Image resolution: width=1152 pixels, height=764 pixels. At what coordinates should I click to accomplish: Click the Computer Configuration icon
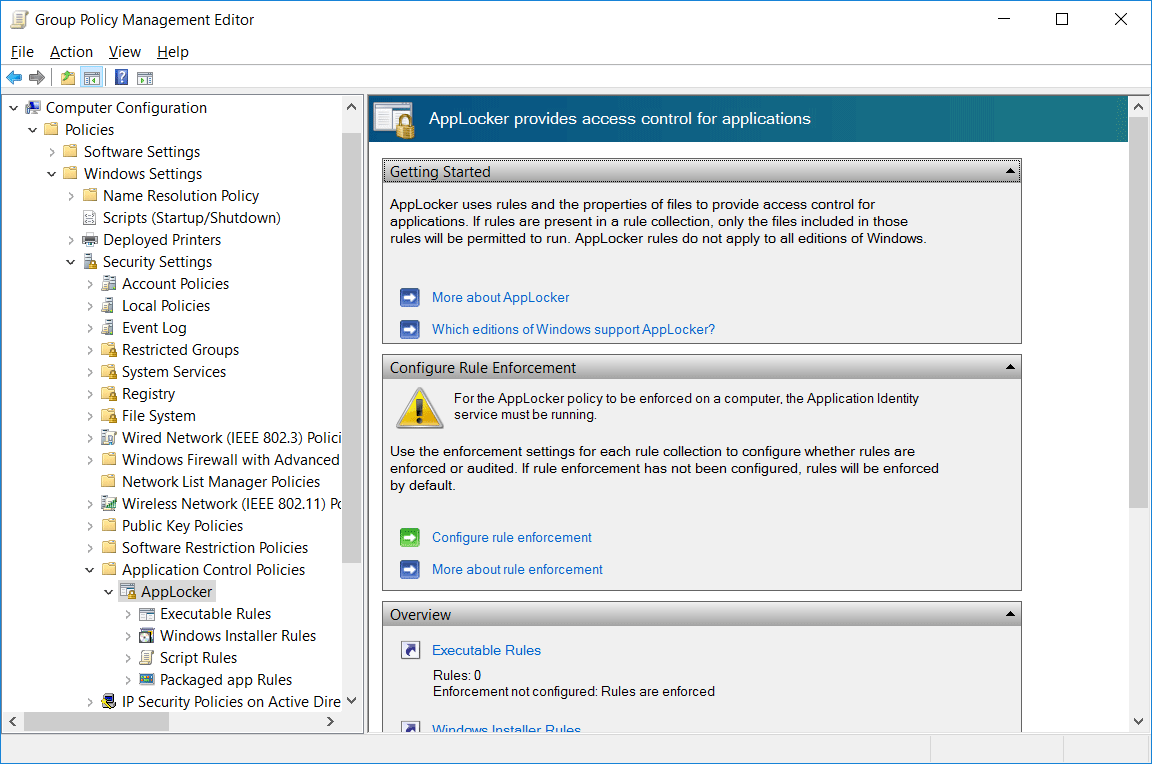pos(33,108)
